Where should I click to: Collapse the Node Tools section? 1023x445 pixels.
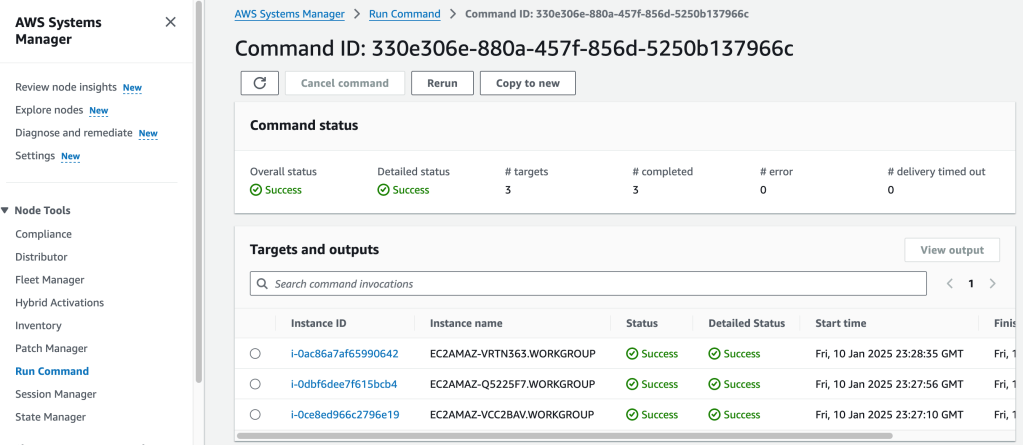6,211
